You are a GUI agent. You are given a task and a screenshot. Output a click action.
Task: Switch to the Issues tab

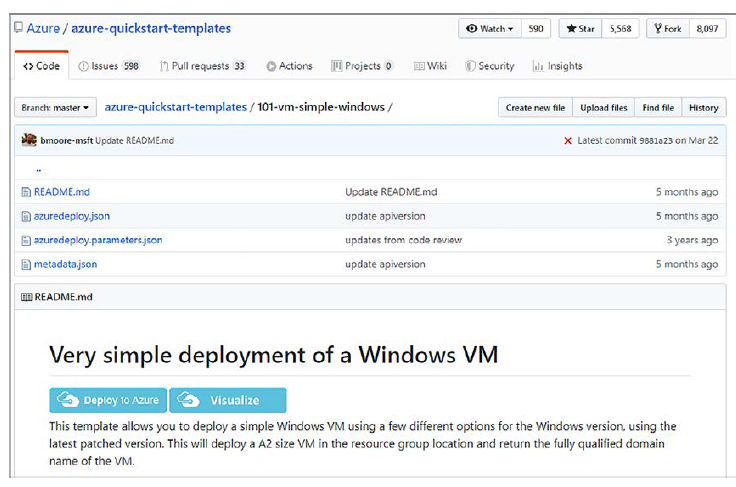[109, 66]
